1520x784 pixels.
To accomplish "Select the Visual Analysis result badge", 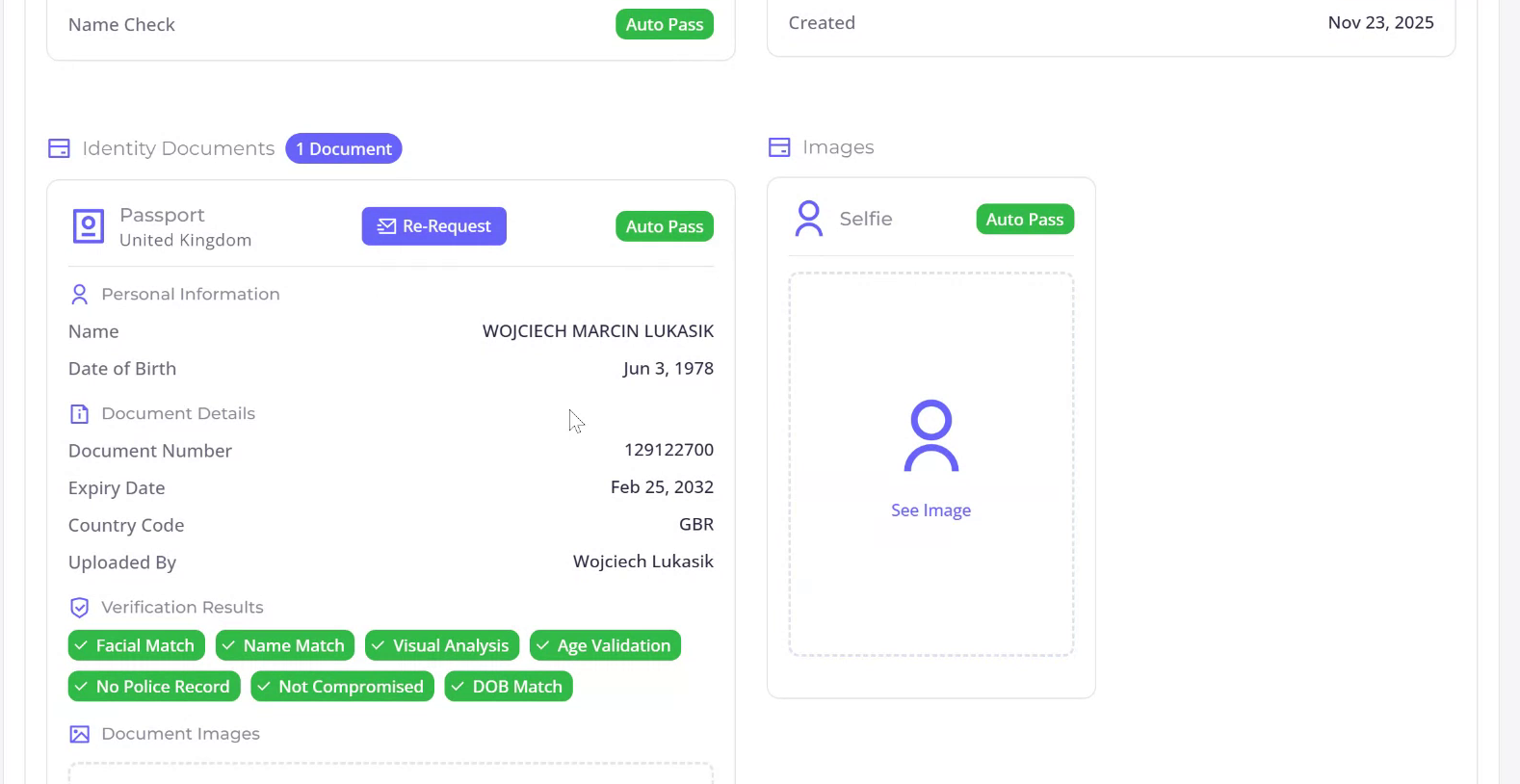I will pos(442,645).
